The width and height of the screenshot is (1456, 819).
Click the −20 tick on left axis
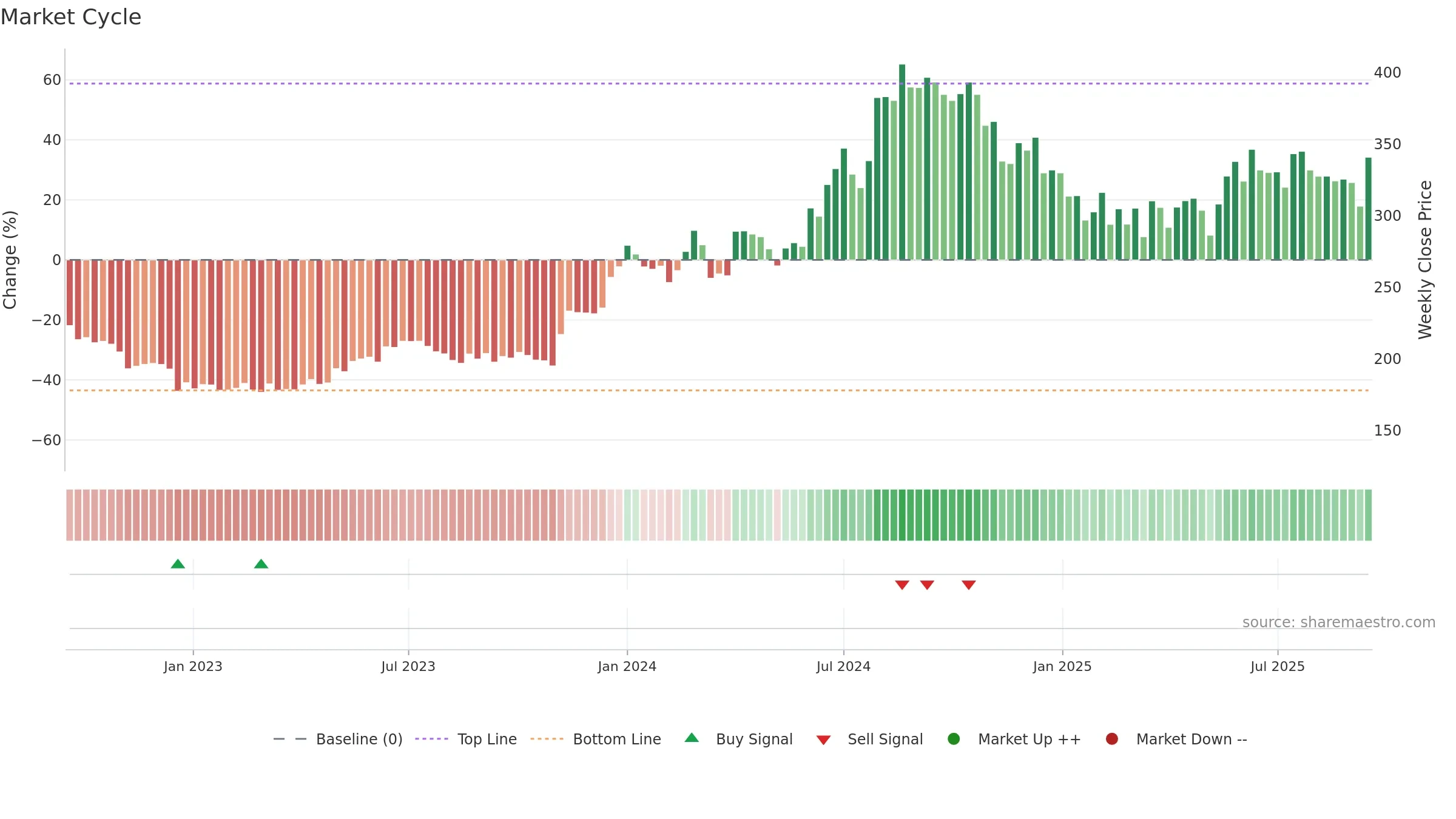pyautogui.click(x=47, y=320)
